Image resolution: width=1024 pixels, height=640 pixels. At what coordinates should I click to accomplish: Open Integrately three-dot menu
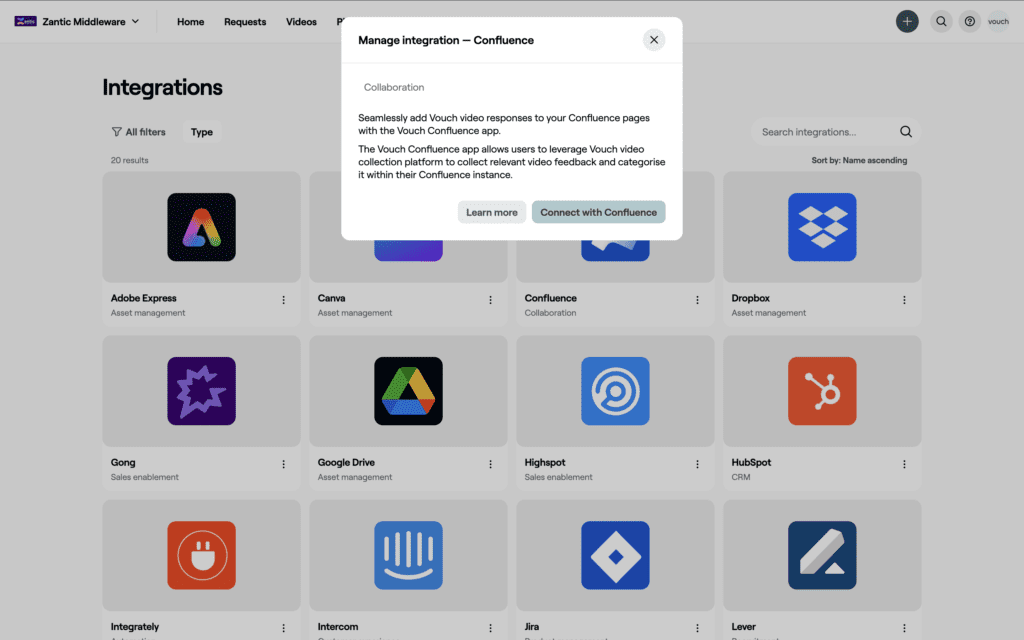pyautogui.click(x=283, y=628)
